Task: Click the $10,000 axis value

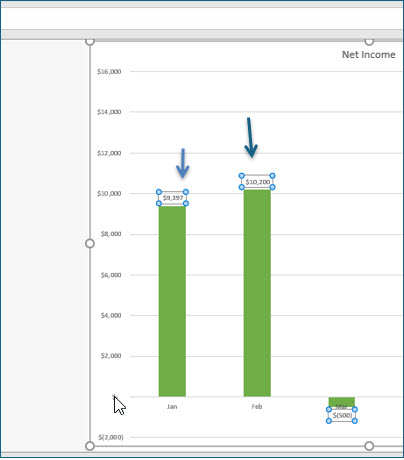Action: pos(109,193)
